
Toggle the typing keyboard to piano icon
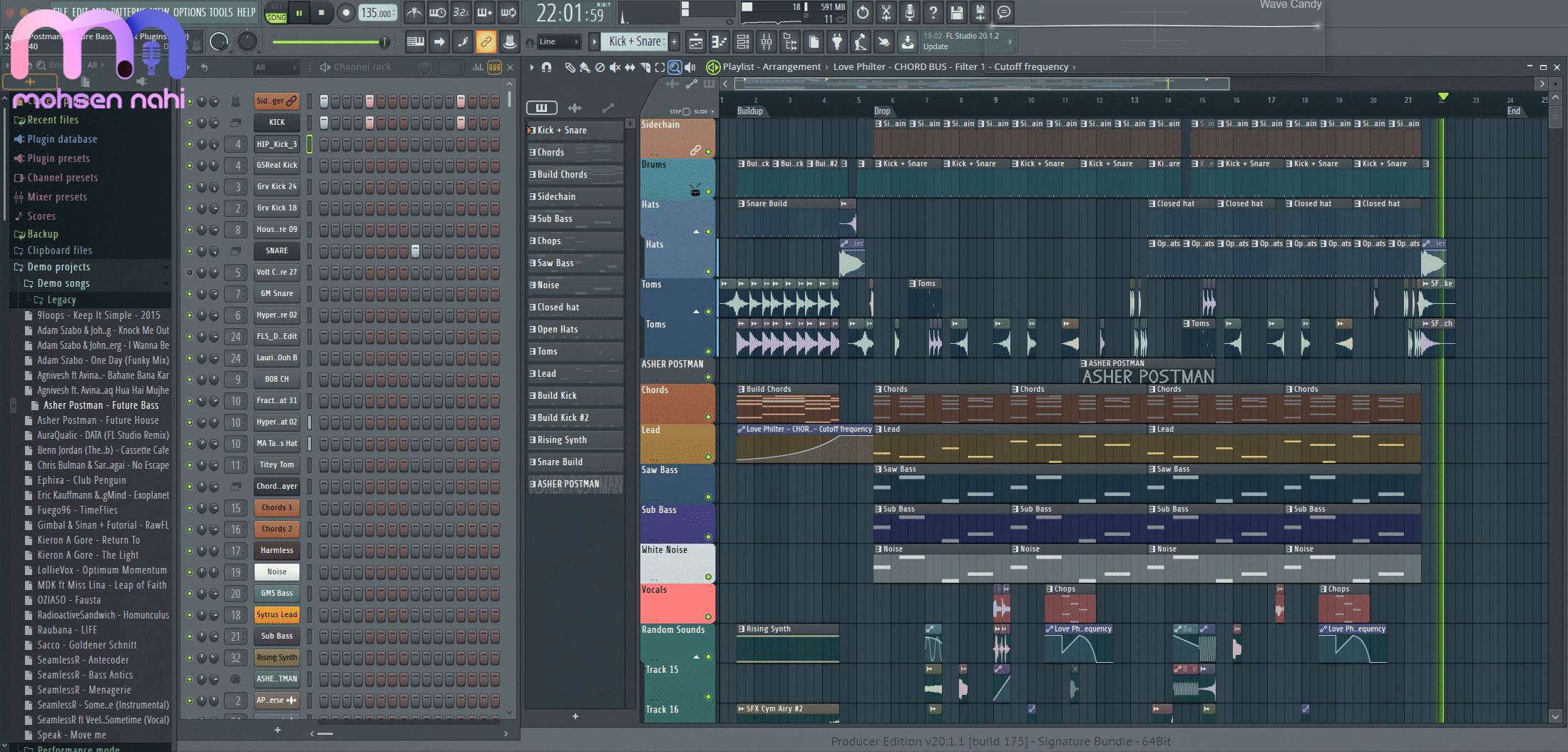click(x=415, y=42)
